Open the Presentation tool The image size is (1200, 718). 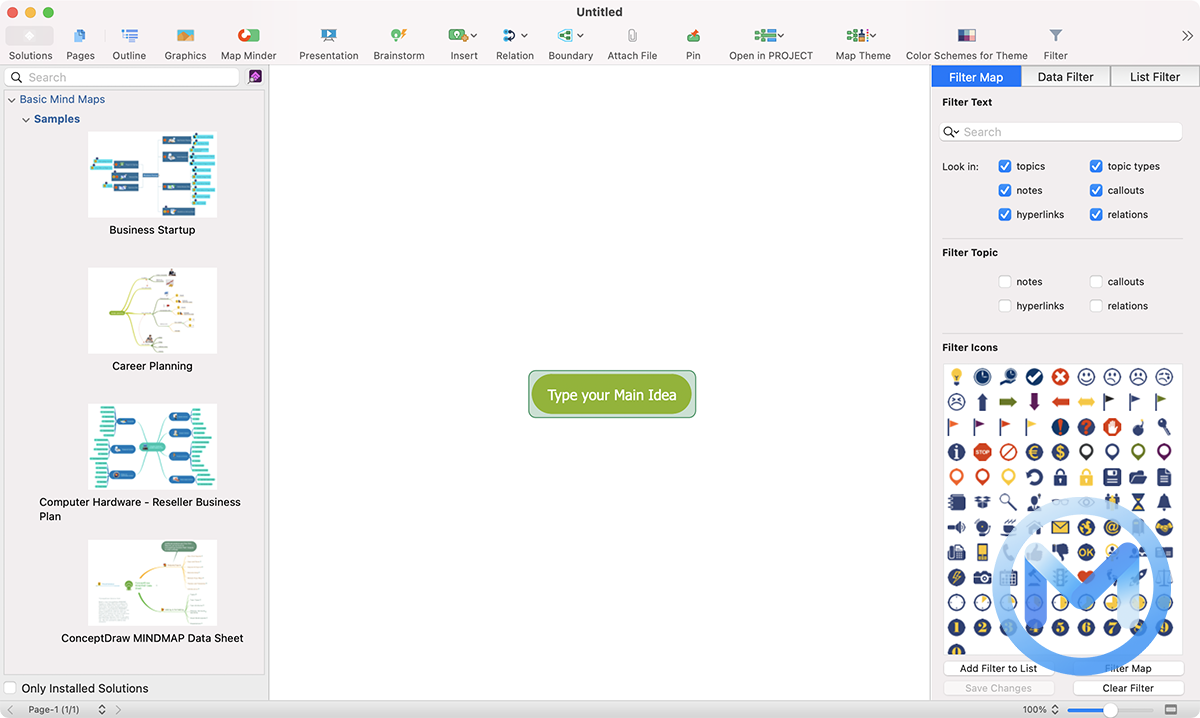click(329, 40)
